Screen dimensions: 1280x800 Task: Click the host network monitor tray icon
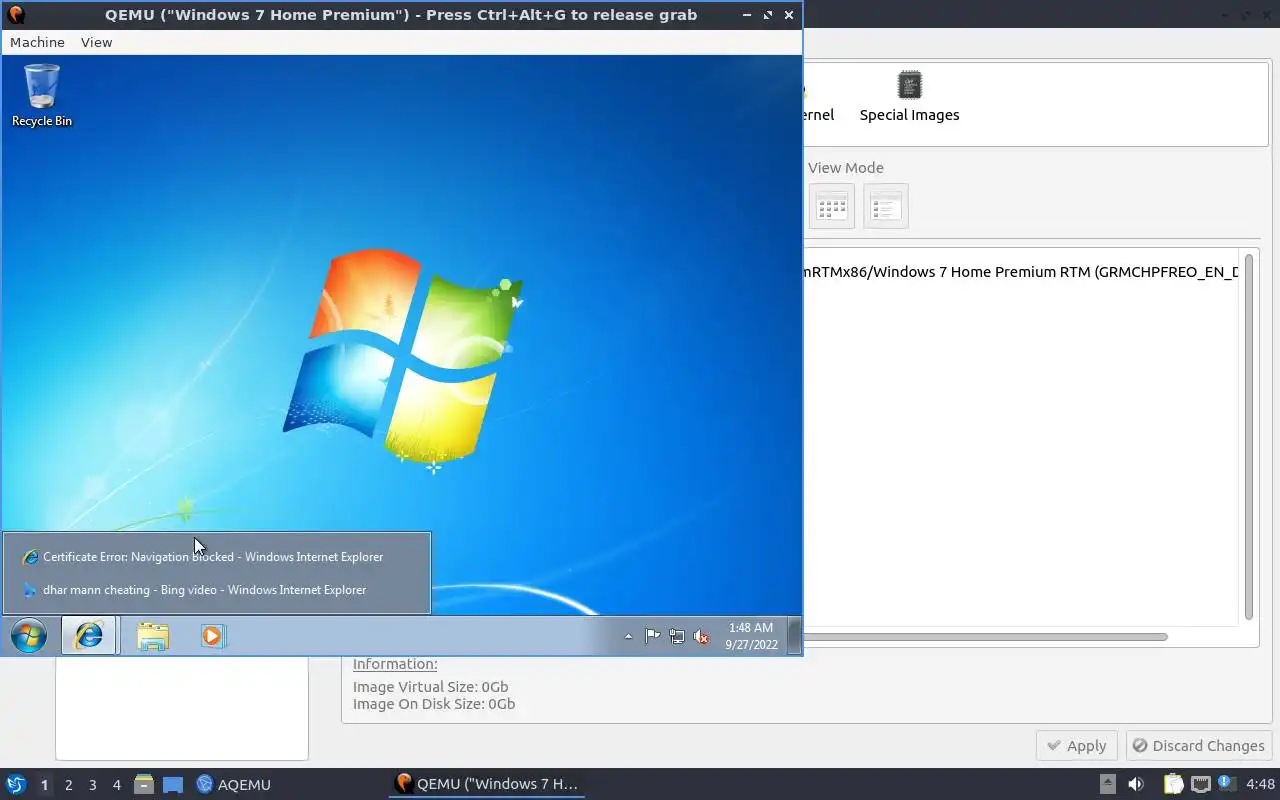pyautogui.click(x=1200, y=785)
